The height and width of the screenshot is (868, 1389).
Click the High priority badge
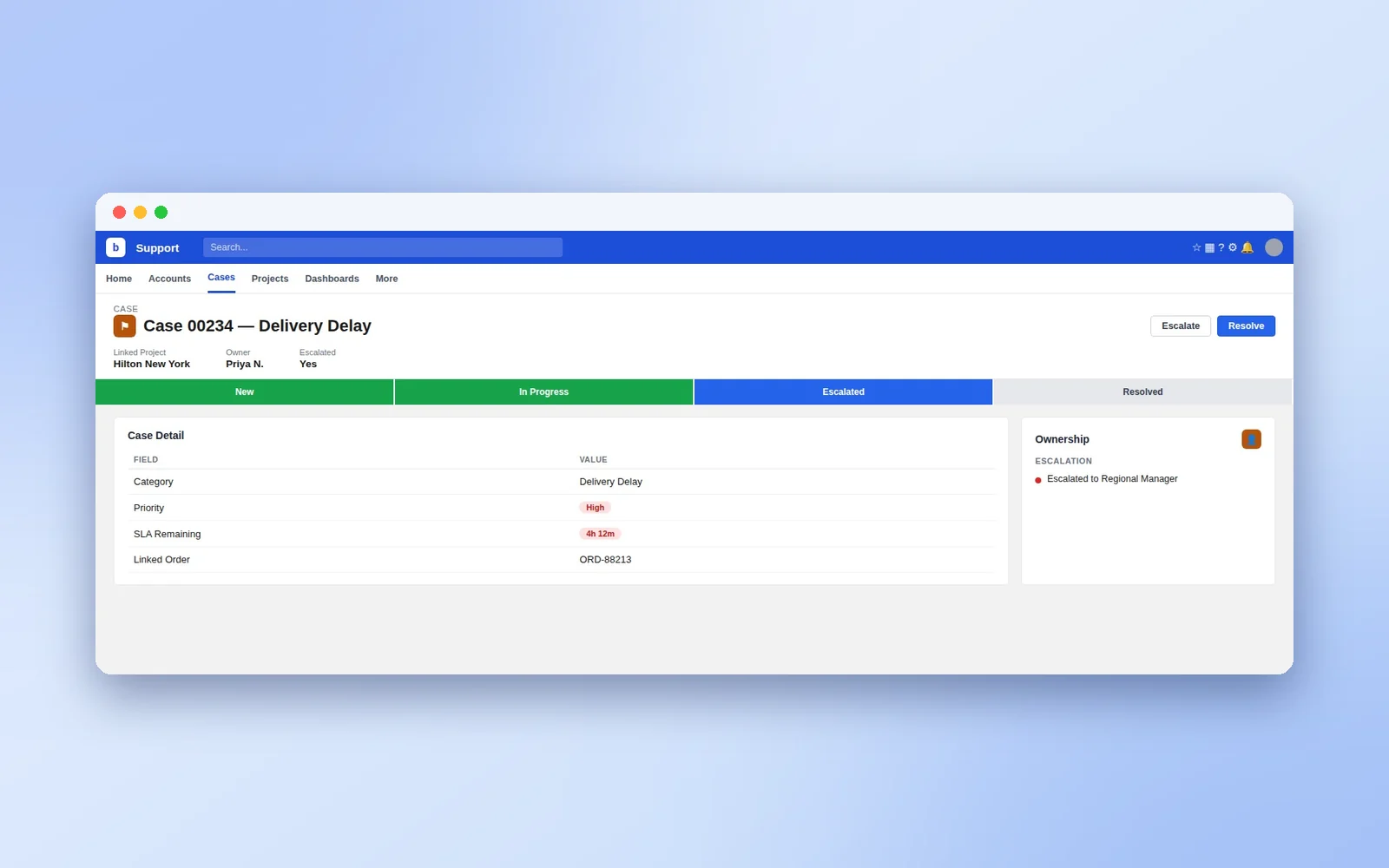tap(595, 508)
